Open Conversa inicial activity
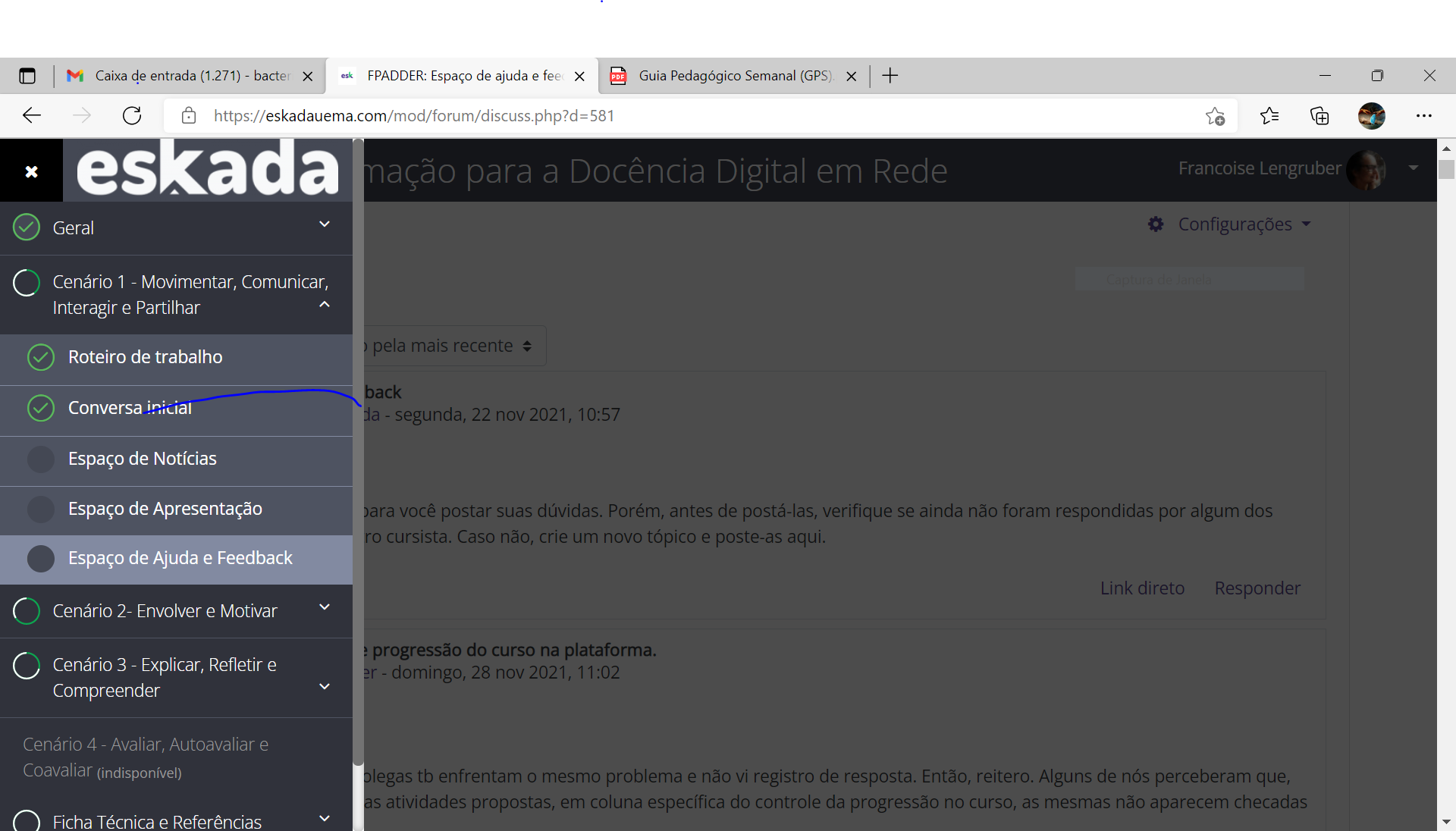The width and height of the screenshot is (1456, 831). 130,408
